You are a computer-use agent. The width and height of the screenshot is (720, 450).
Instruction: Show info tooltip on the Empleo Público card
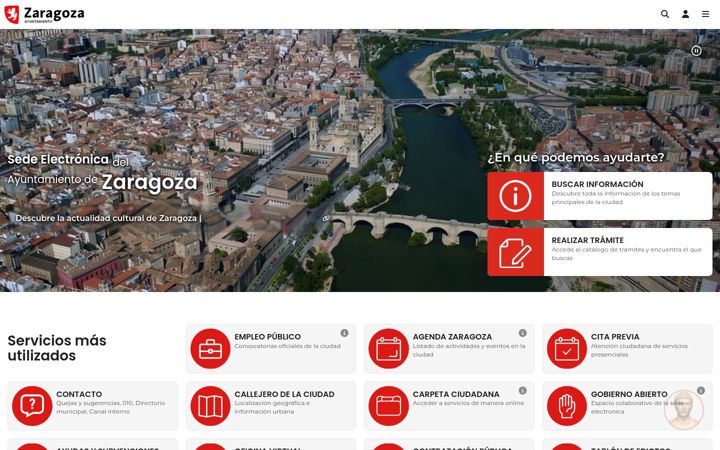point(344,333)
